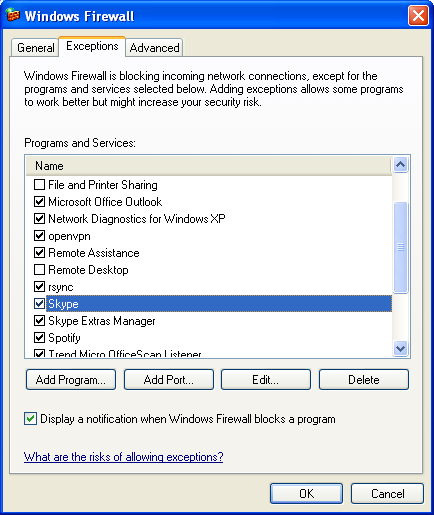Click the list scroll down arrow
Screen dimensions: 434x515
point(400,349)
